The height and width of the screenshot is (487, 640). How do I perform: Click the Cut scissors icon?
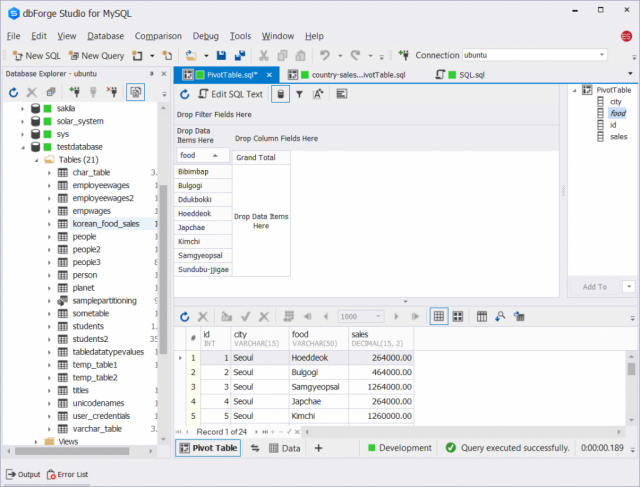coord(264,55)
